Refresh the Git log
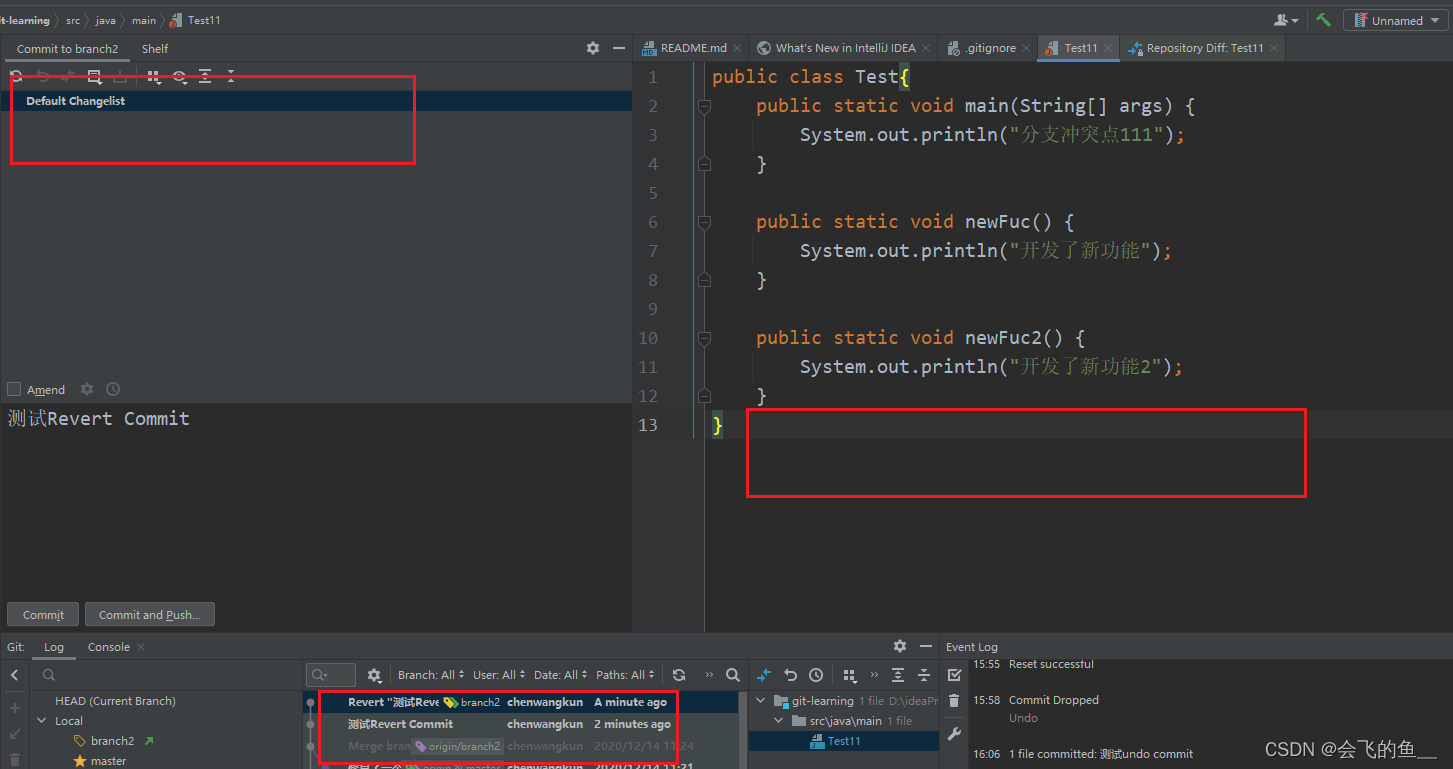The height and width of the screenshot is (769, 1453). pos(679,675)
